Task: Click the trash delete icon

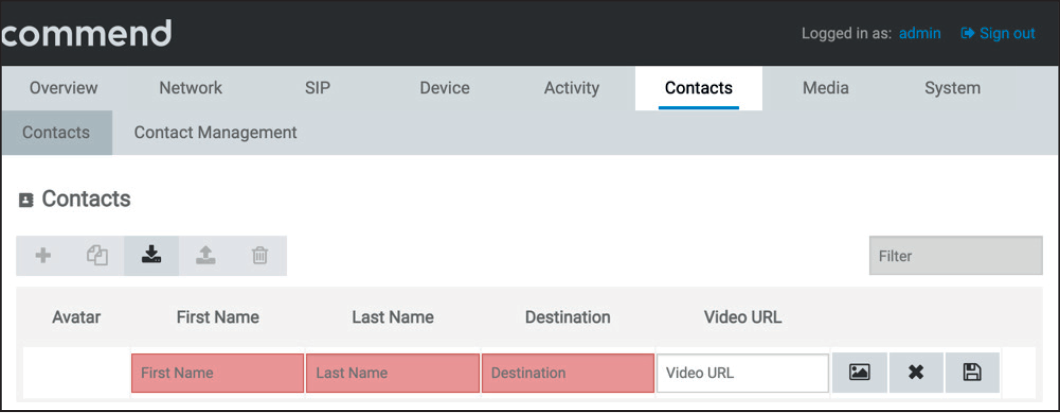Action: (259, 256)
